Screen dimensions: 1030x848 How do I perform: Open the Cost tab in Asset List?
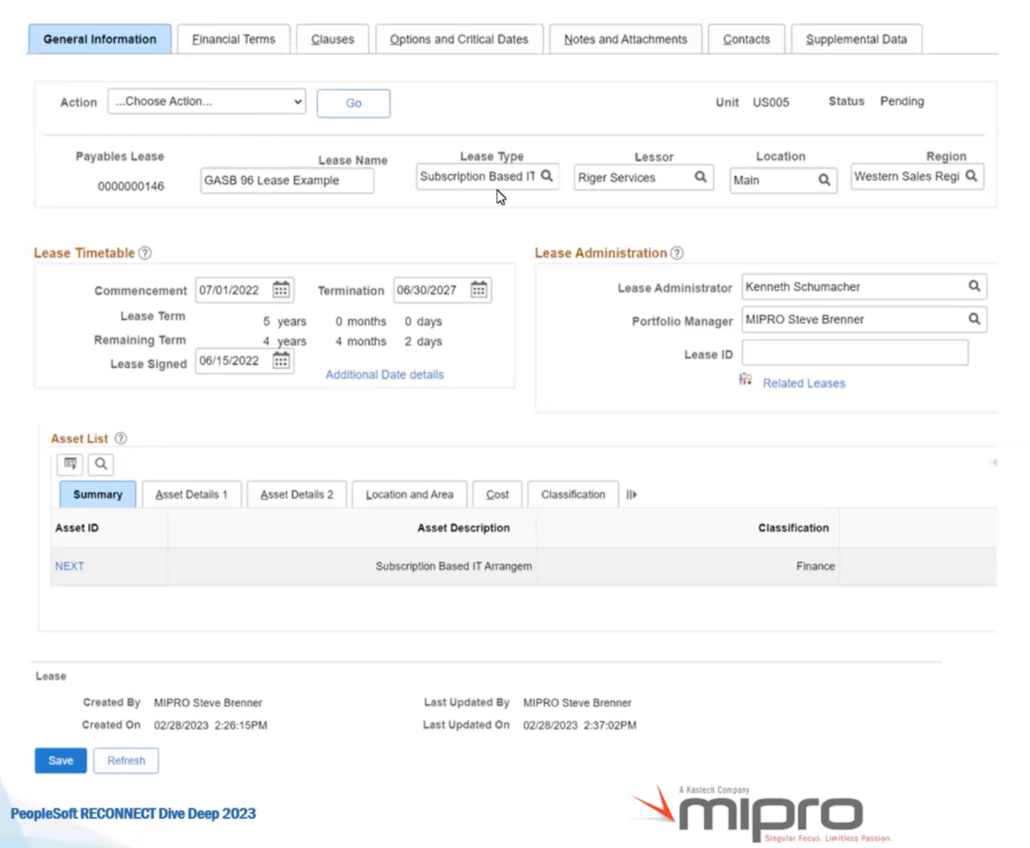[x=497, y=493]
